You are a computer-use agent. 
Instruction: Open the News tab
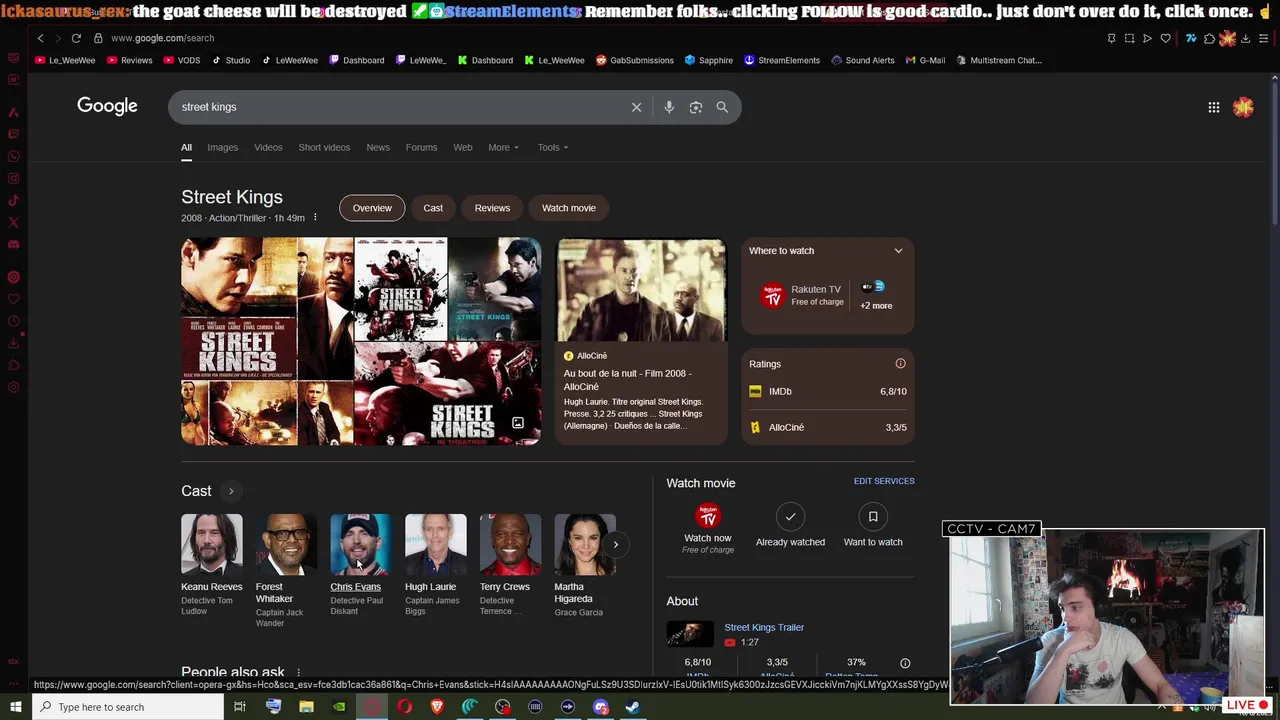(378, 147)
